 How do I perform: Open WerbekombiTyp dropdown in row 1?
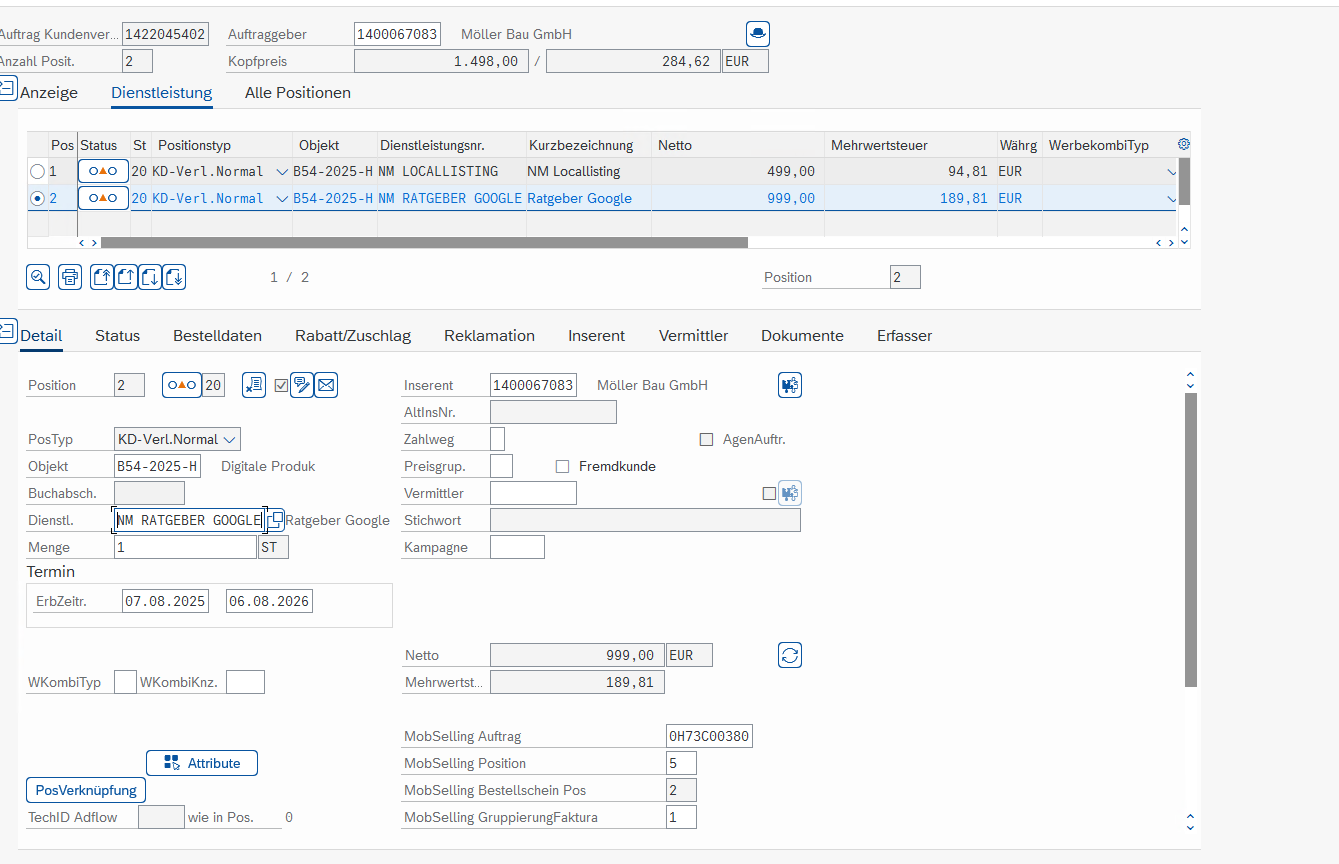1171,172
